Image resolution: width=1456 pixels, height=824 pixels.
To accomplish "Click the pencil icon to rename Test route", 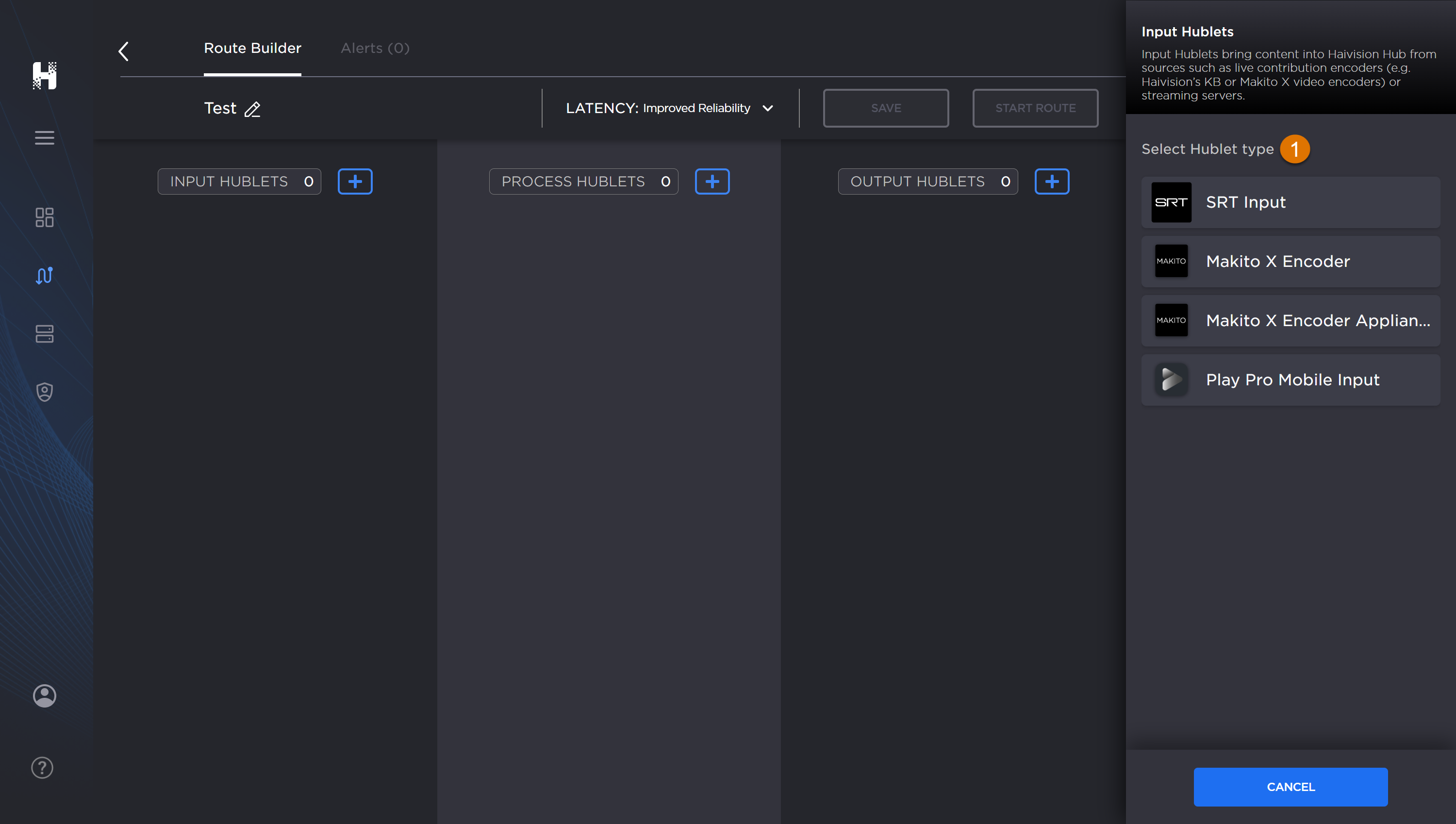I will point(252,109).
